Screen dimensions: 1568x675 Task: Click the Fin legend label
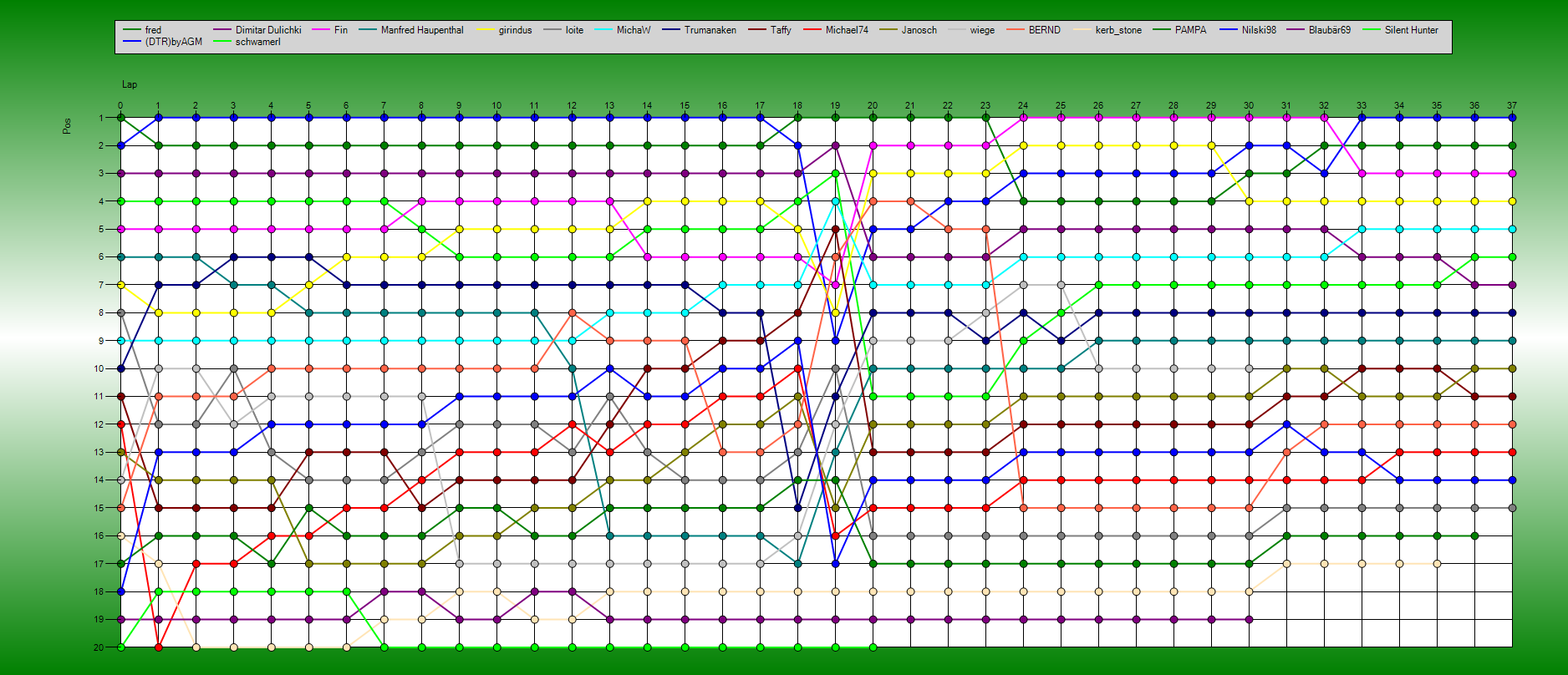click(341, 30)
